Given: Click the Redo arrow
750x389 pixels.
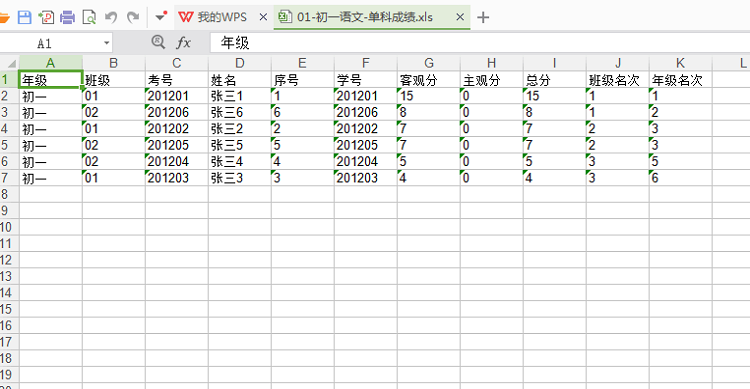Looking at the screenshot, I should (133, 18).
